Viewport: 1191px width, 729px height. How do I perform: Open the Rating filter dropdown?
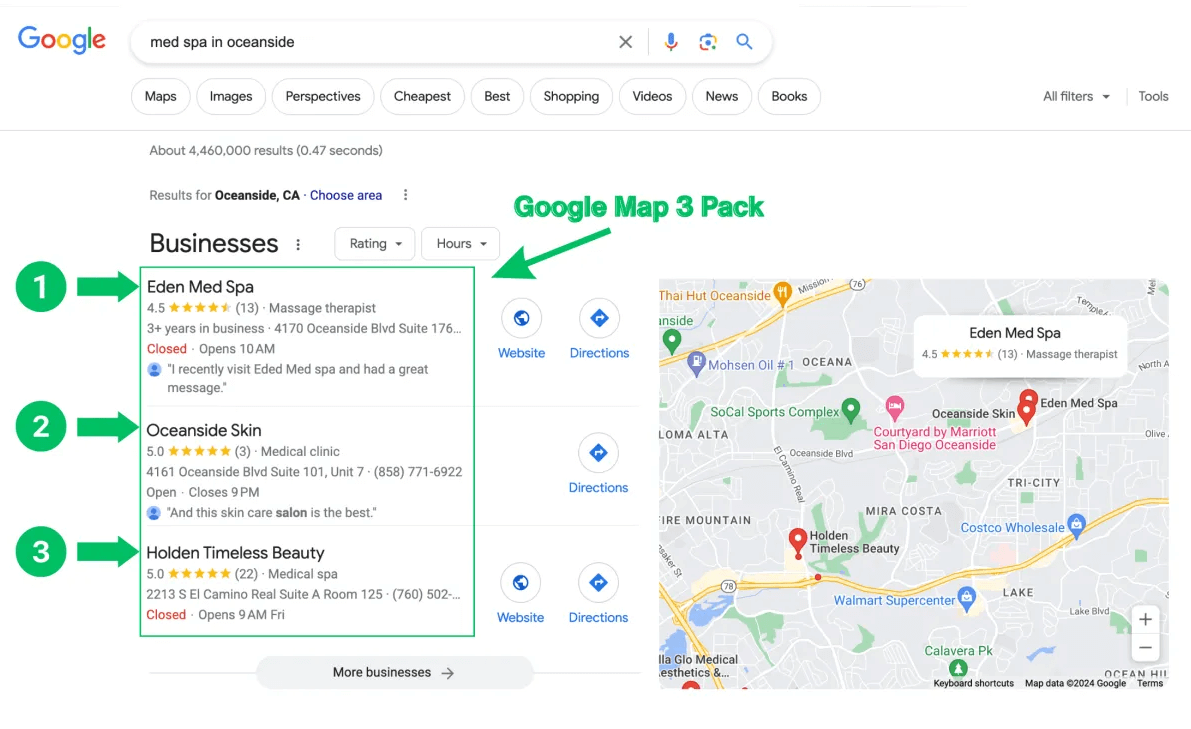click(x=374, y=243)
